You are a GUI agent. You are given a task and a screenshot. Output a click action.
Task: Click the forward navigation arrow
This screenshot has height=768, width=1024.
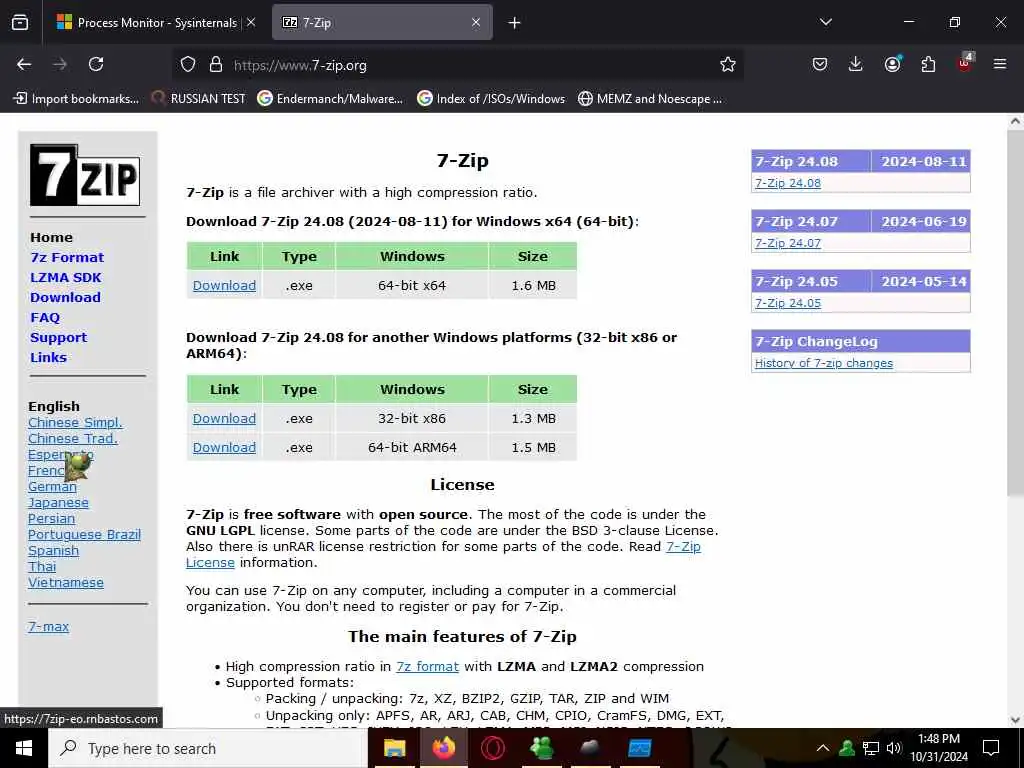[60, 64]
